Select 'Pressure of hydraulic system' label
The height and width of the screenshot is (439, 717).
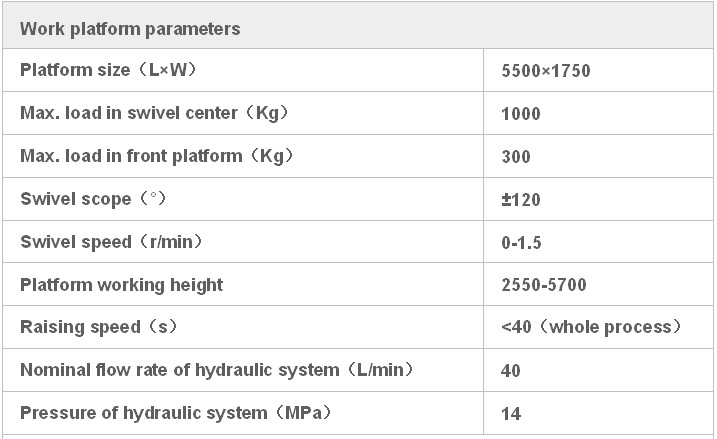coord(175,413)
